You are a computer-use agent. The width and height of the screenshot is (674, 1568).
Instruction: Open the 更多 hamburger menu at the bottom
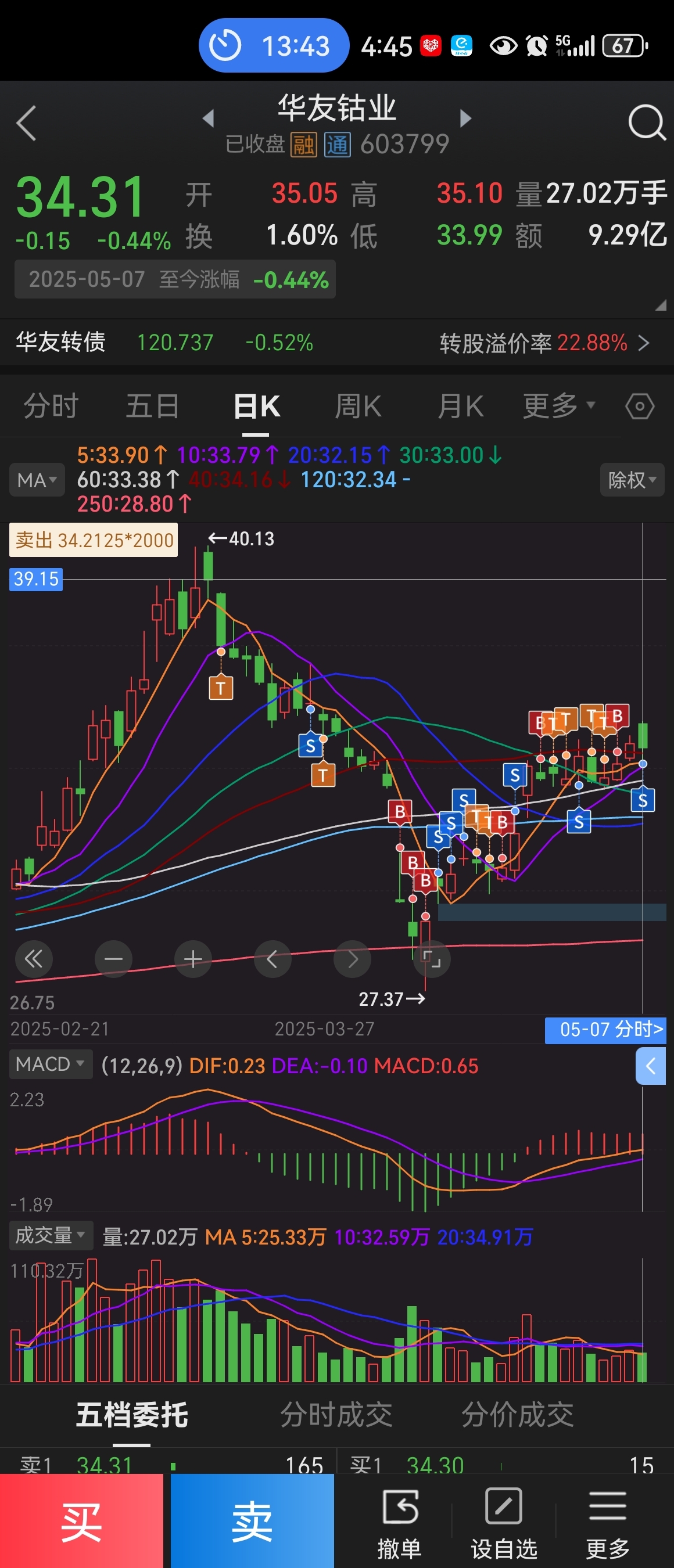608,1506
